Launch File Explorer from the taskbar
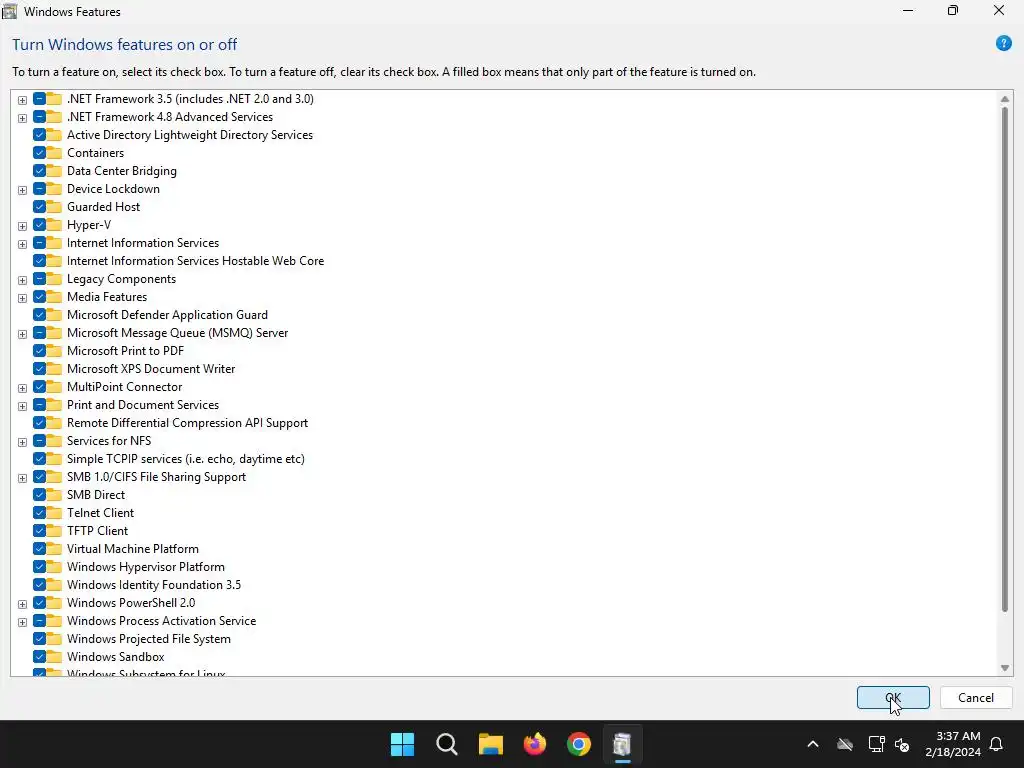The height and width of the screenshot is (768, 1024). [490, 744]
